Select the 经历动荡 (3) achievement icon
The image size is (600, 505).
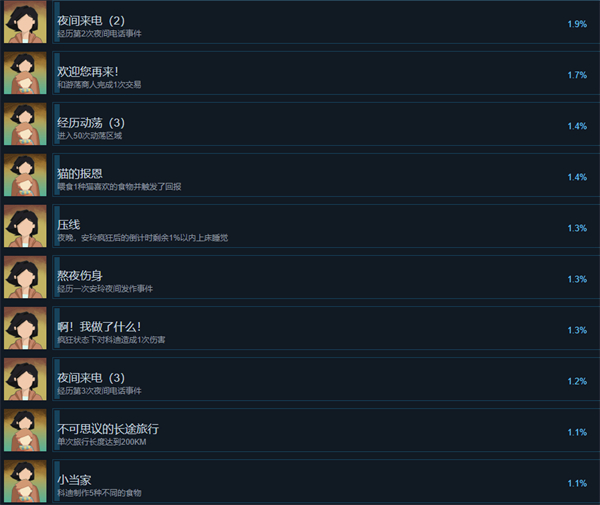25,124
